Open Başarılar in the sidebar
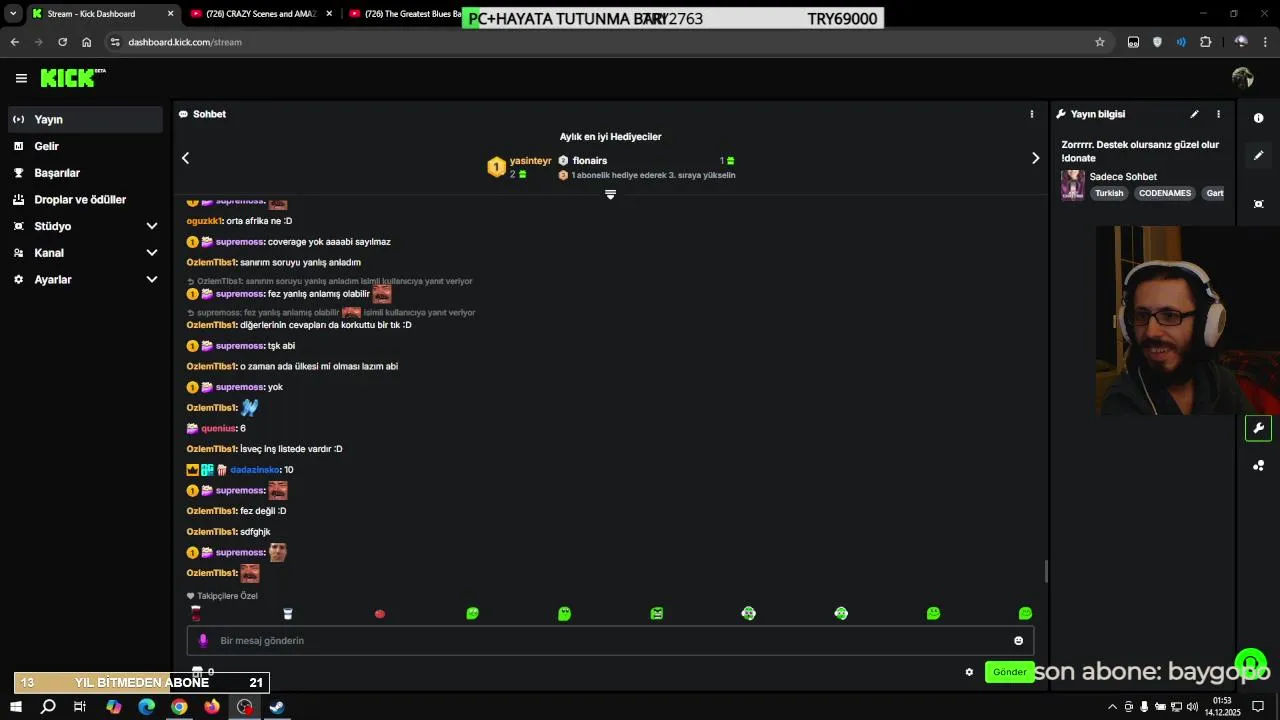1280x720 pixels. click(x=85, y=173)
